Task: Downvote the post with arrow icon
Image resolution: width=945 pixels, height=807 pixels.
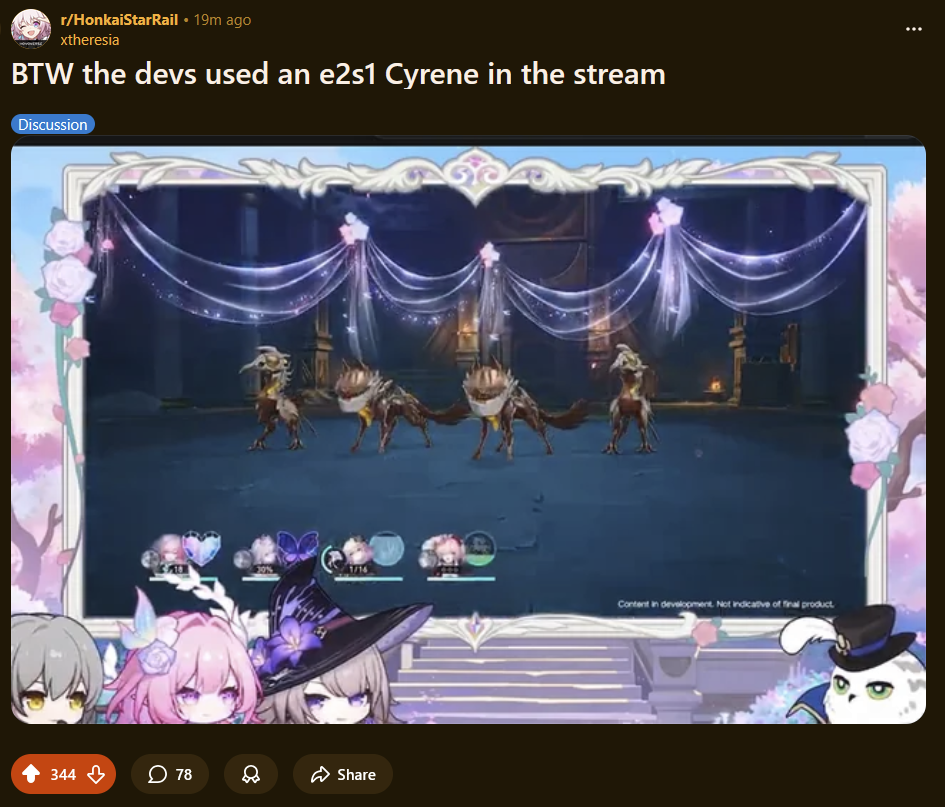Action: [x=96, y=774]
